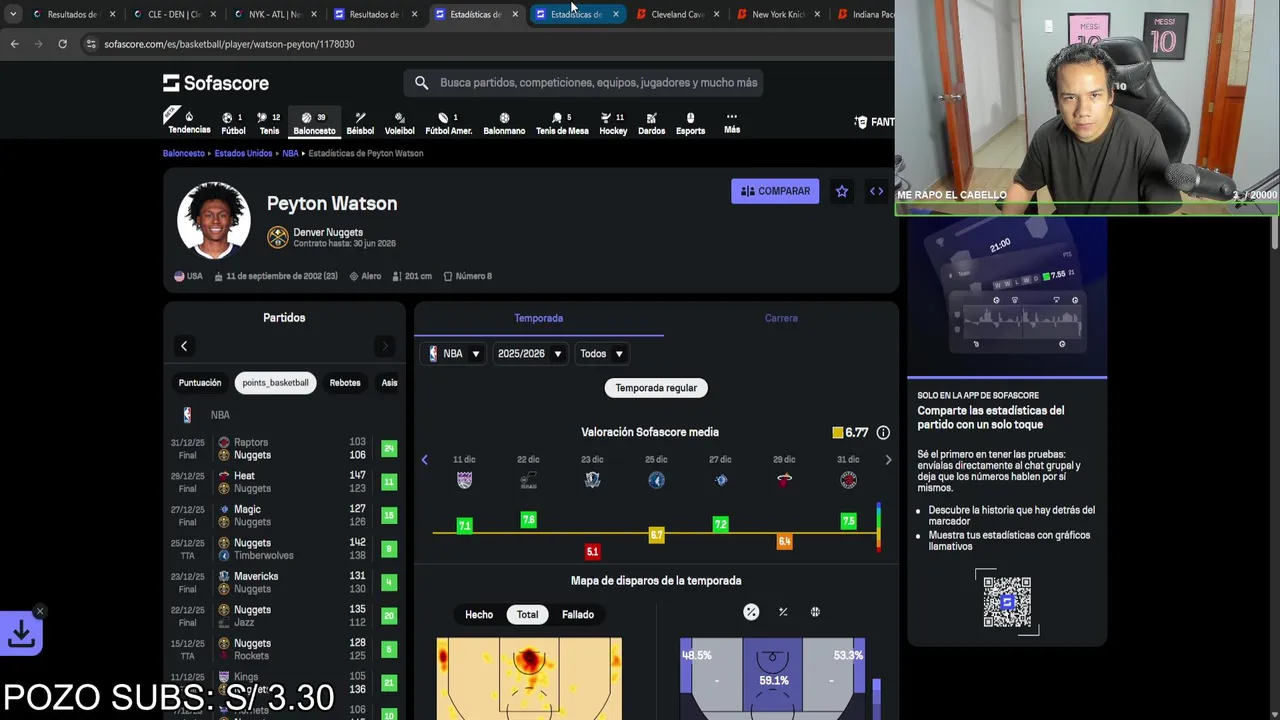Open the rating info icon beside 6.77
The width and height of the screenshot is (1280, 720).
(x=883, y=432)
